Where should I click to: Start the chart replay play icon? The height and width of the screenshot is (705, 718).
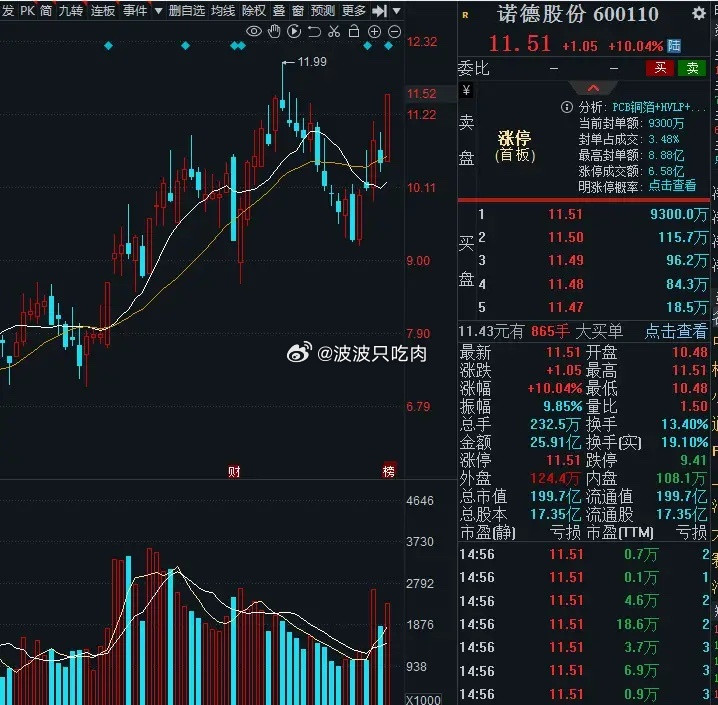pyautogui.click(x=294, y=32)
